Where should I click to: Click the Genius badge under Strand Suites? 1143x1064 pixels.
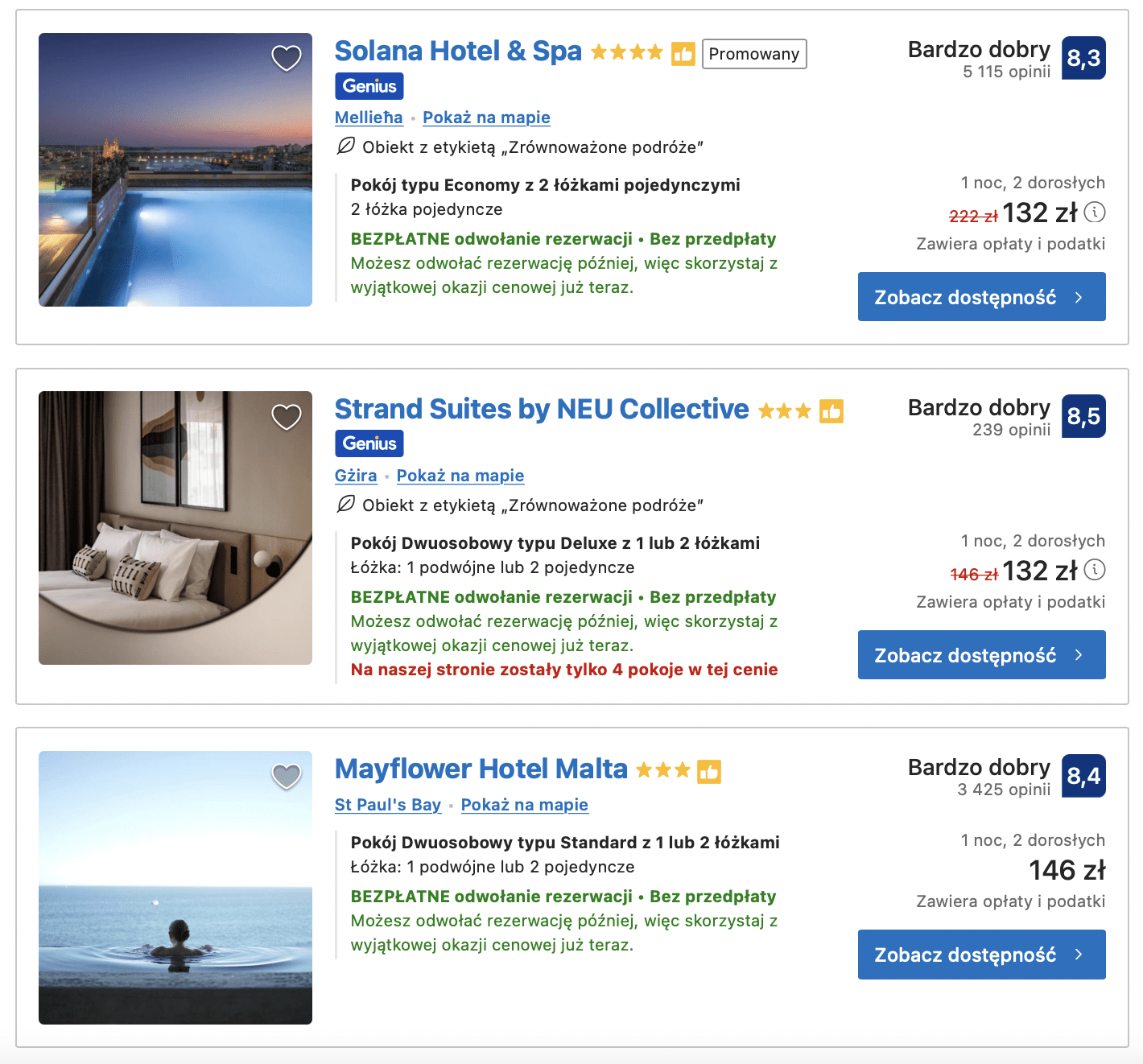pyautogui.click(x=369, y=443)
